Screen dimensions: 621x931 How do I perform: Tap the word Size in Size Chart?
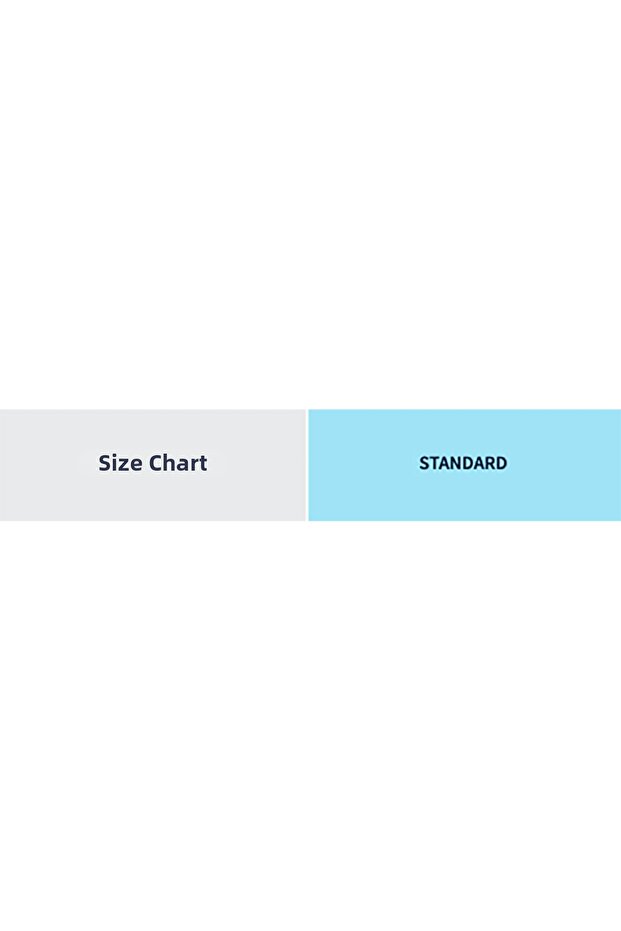[x=120, y=463]
